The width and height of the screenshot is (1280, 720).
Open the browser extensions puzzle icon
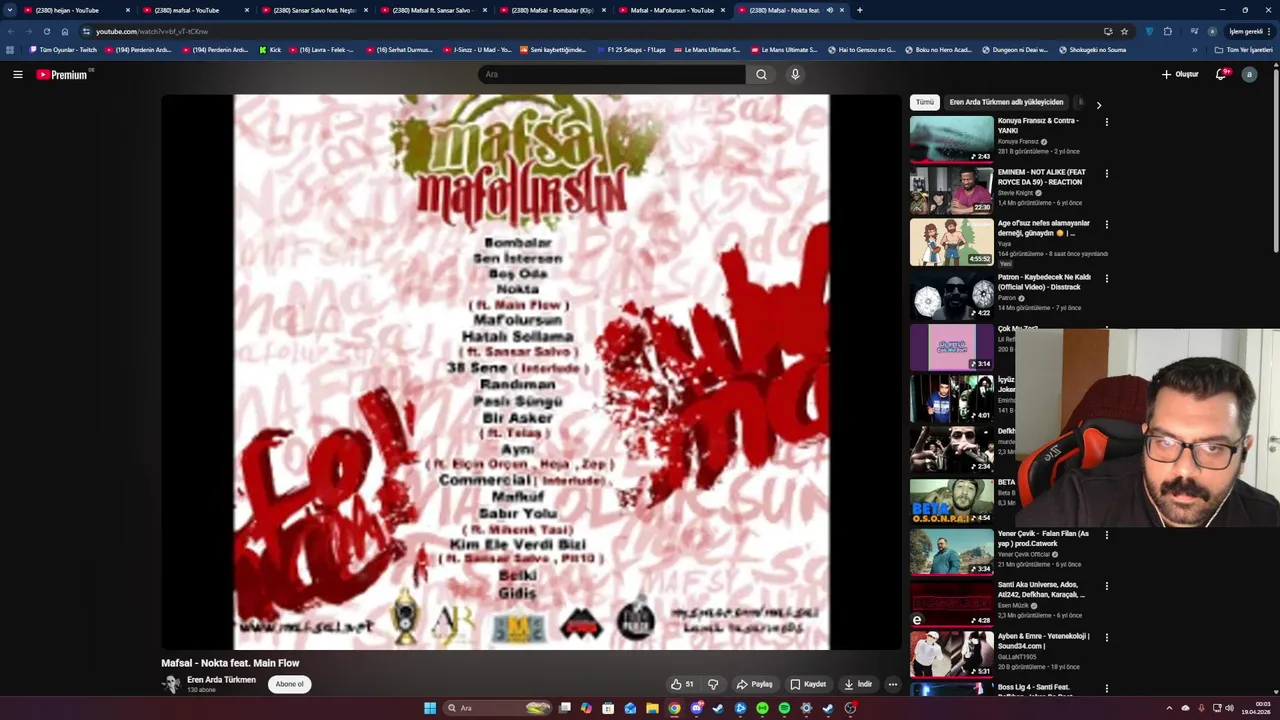[1167, 31]
